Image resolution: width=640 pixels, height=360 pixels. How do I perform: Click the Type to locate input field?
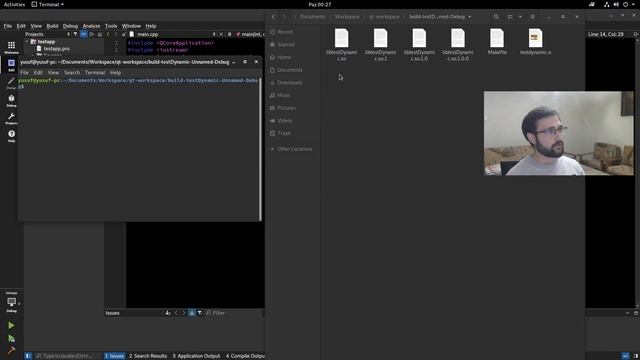[x=67, y=356]
